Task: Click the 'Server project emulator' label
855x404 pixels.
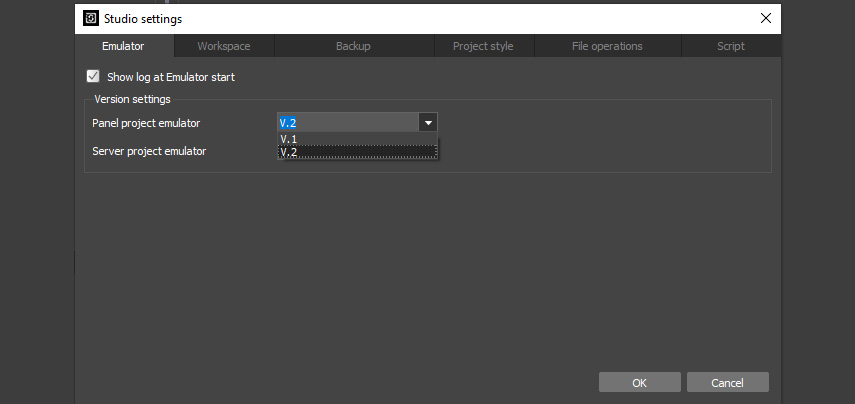Action: click(149, 151)
